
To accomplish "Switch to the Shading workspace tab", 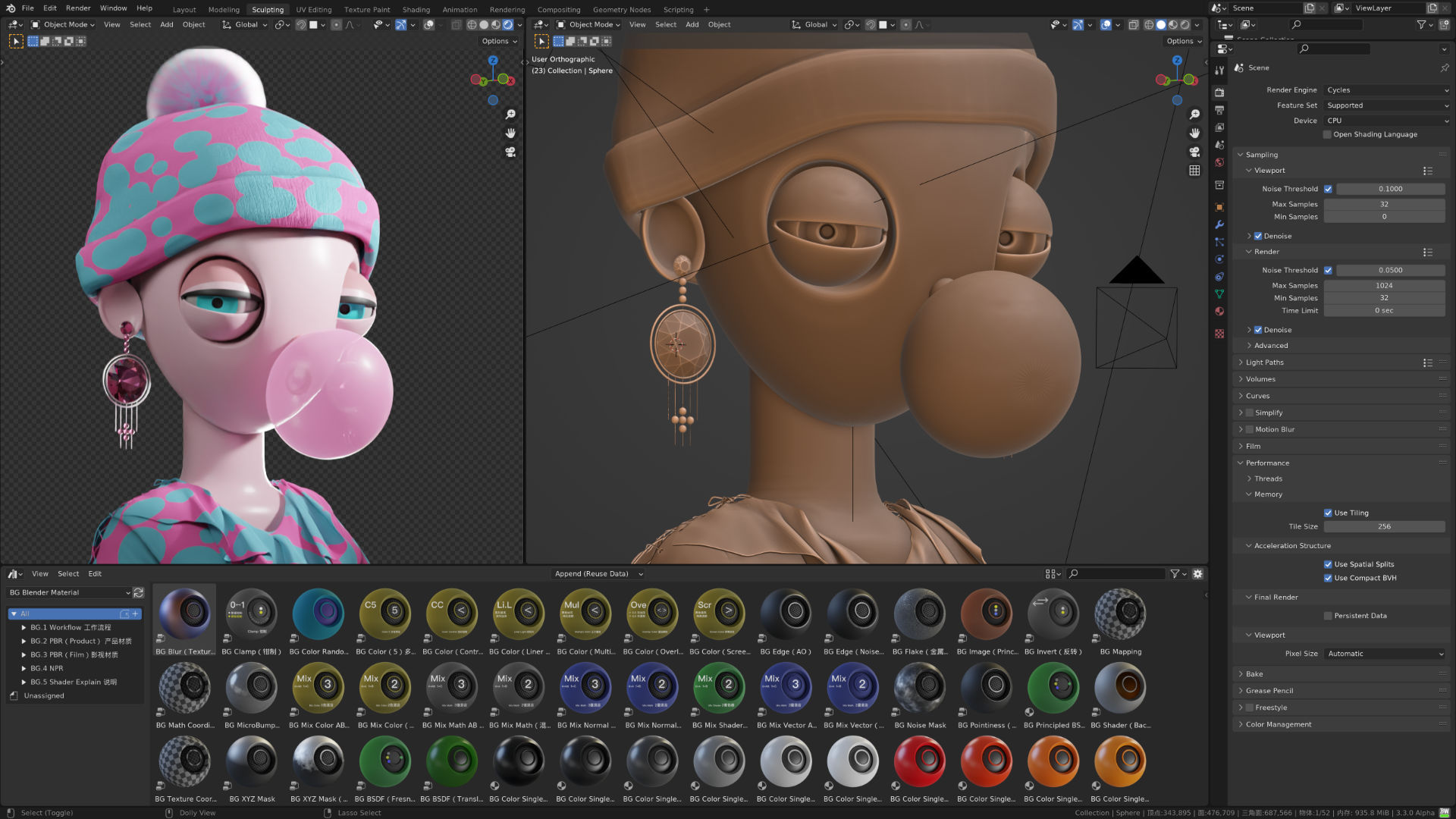I will 416,10.
